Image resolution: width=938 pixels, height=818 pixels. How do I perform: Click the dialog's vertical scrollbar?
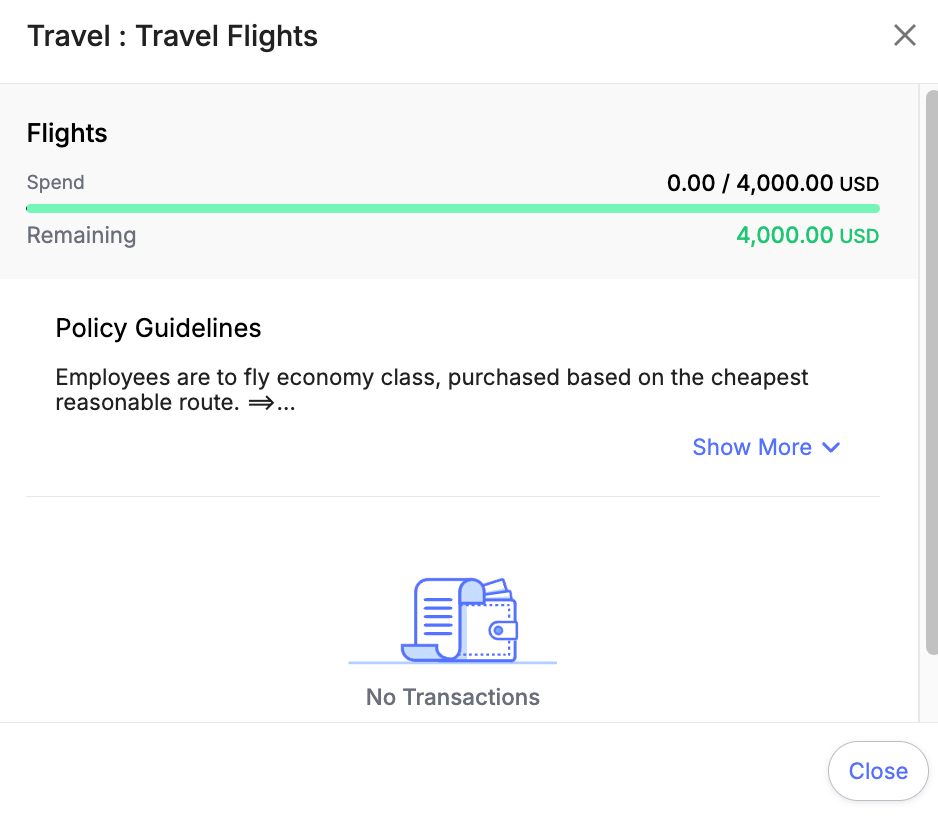931,372
